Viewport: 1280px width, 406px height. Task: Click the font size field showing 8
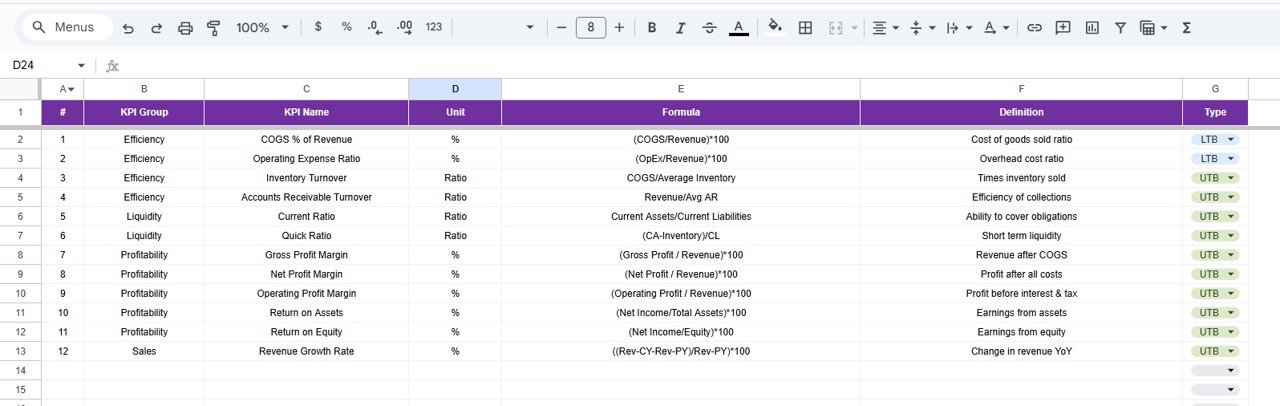pyautogui.click(x=590, y=28)
